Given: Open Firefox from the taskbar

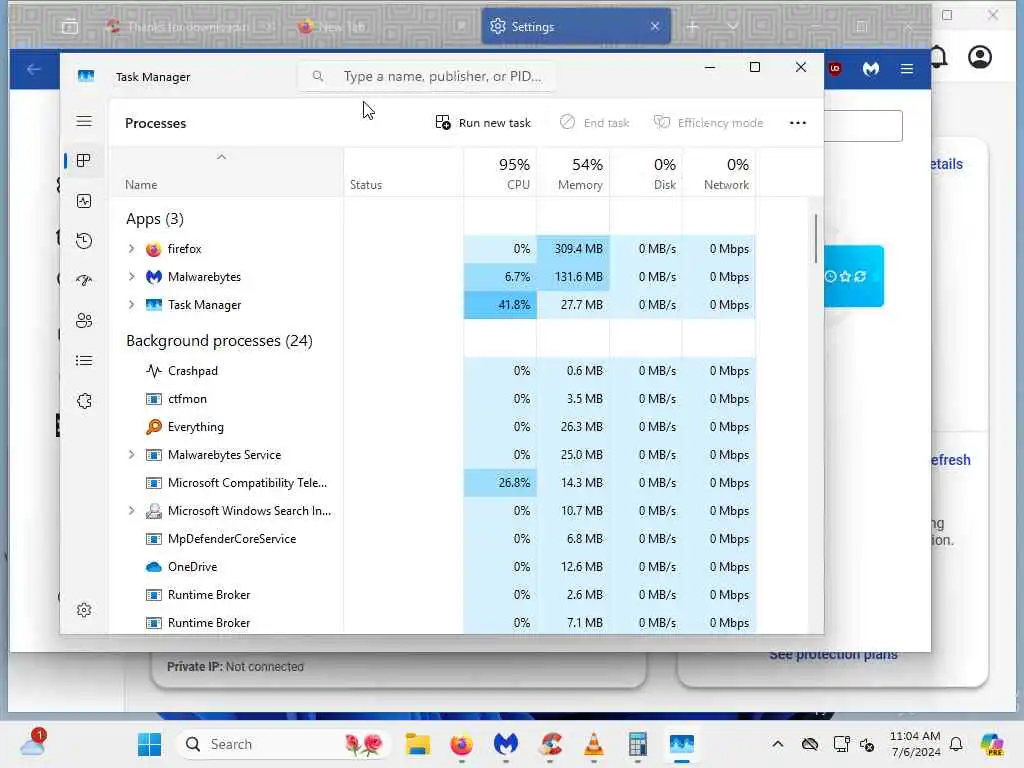Looking at the screenshot, I should [x=462, y=744].
